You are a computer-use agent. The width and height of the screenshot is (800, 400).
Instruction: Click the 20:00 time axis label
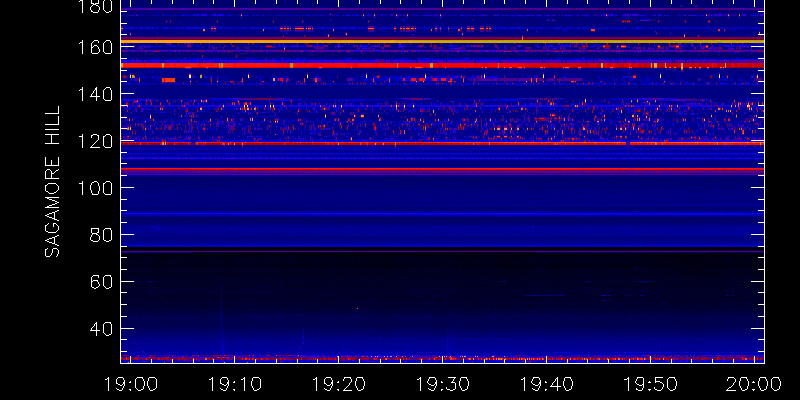(755, 384)
